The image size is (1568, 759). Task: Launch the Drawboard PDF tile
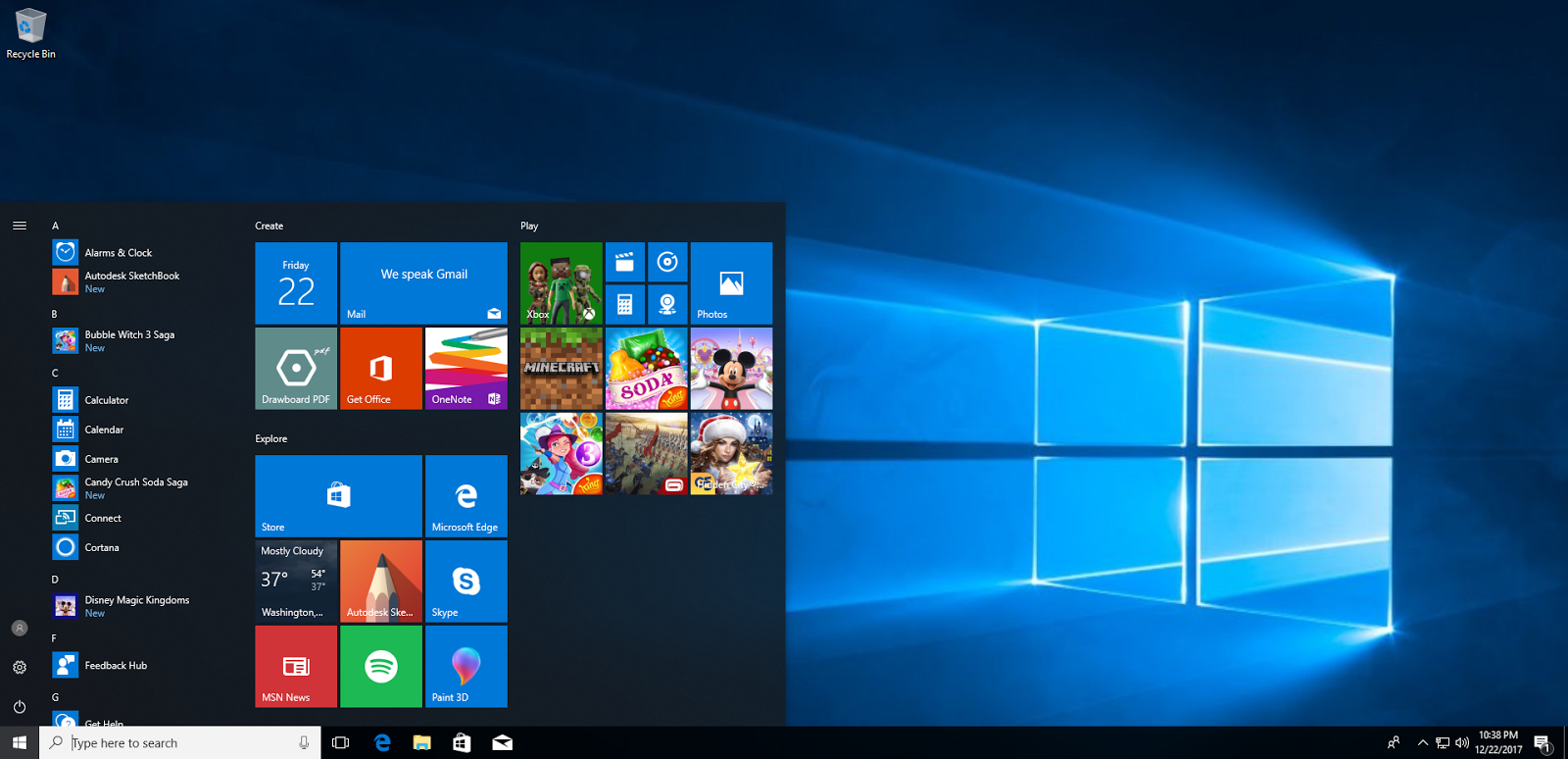coord(296,369)
